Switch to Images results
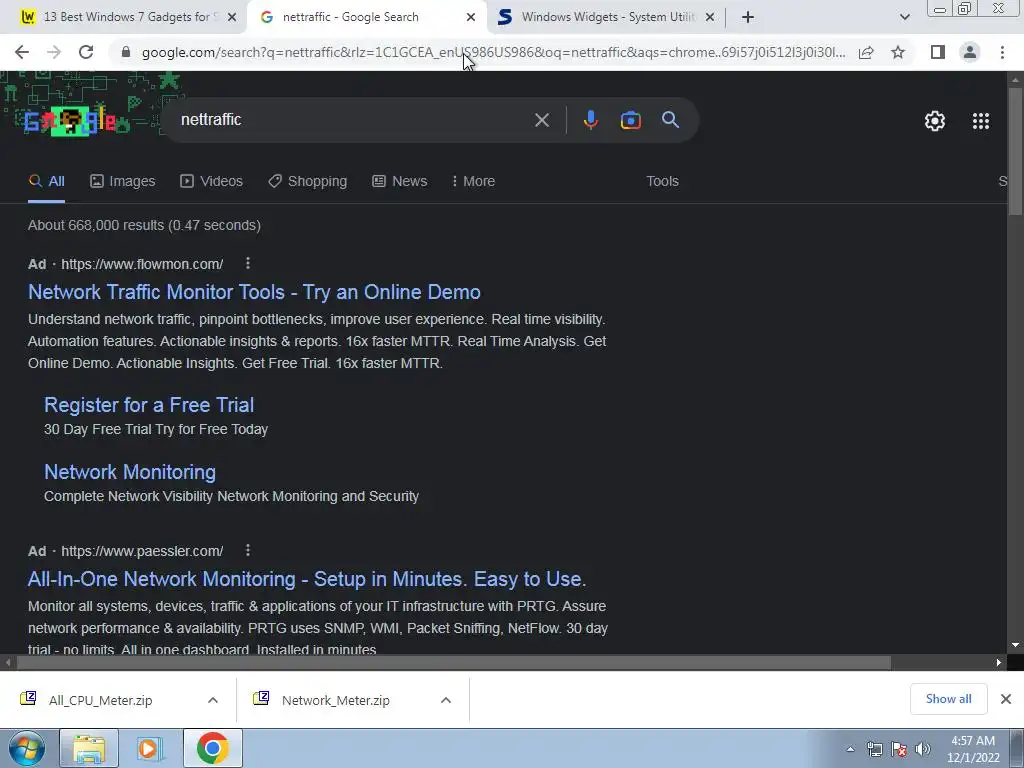Screen dimensions: 1024x768 123,182
